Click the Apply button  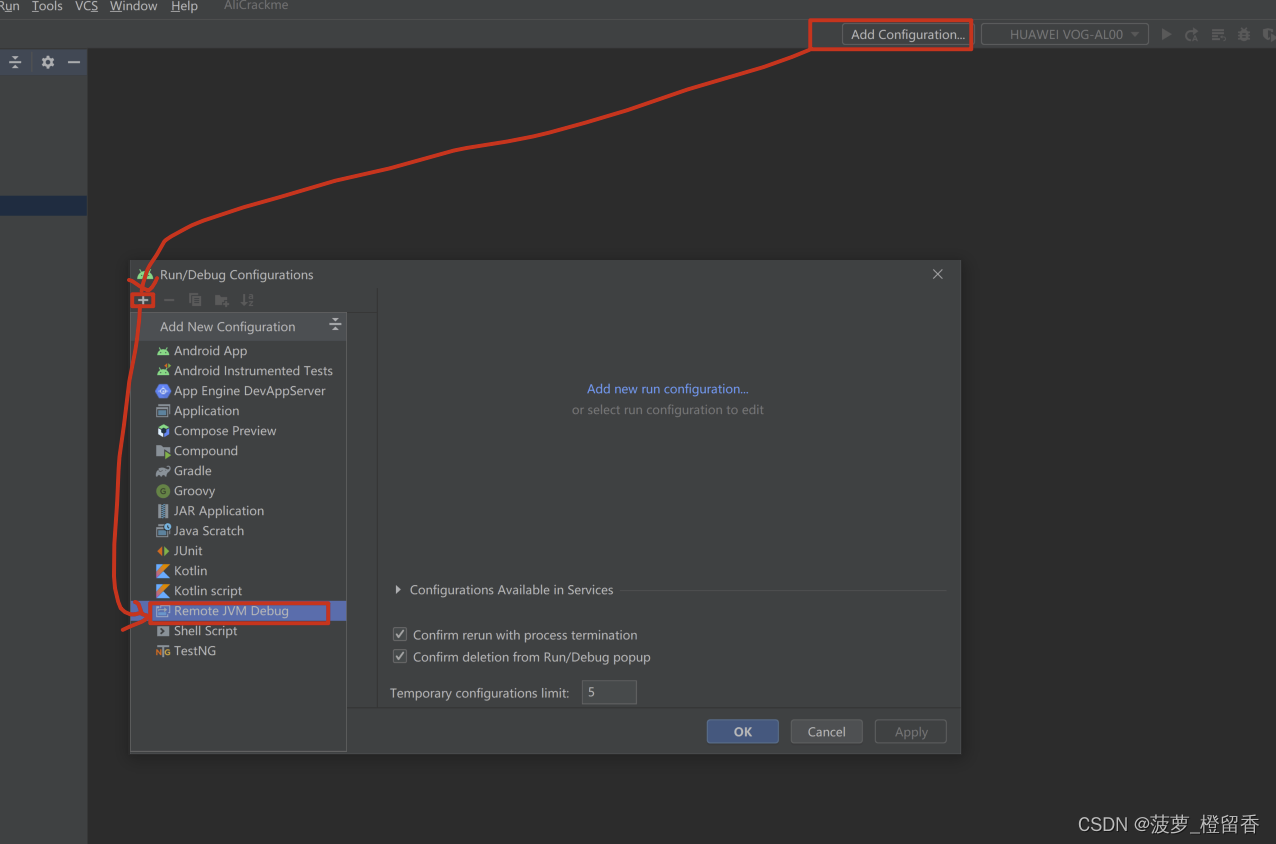coord(911,732)
